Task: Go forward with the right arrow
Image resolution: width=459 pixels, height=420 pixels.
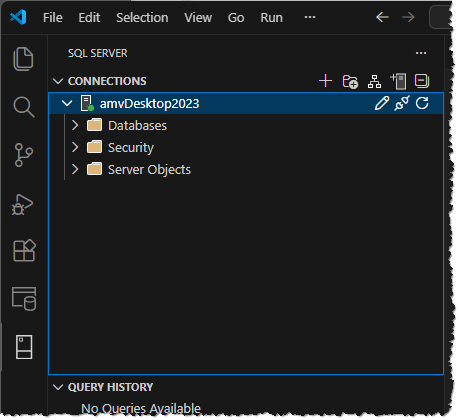Action: (408, 17)
